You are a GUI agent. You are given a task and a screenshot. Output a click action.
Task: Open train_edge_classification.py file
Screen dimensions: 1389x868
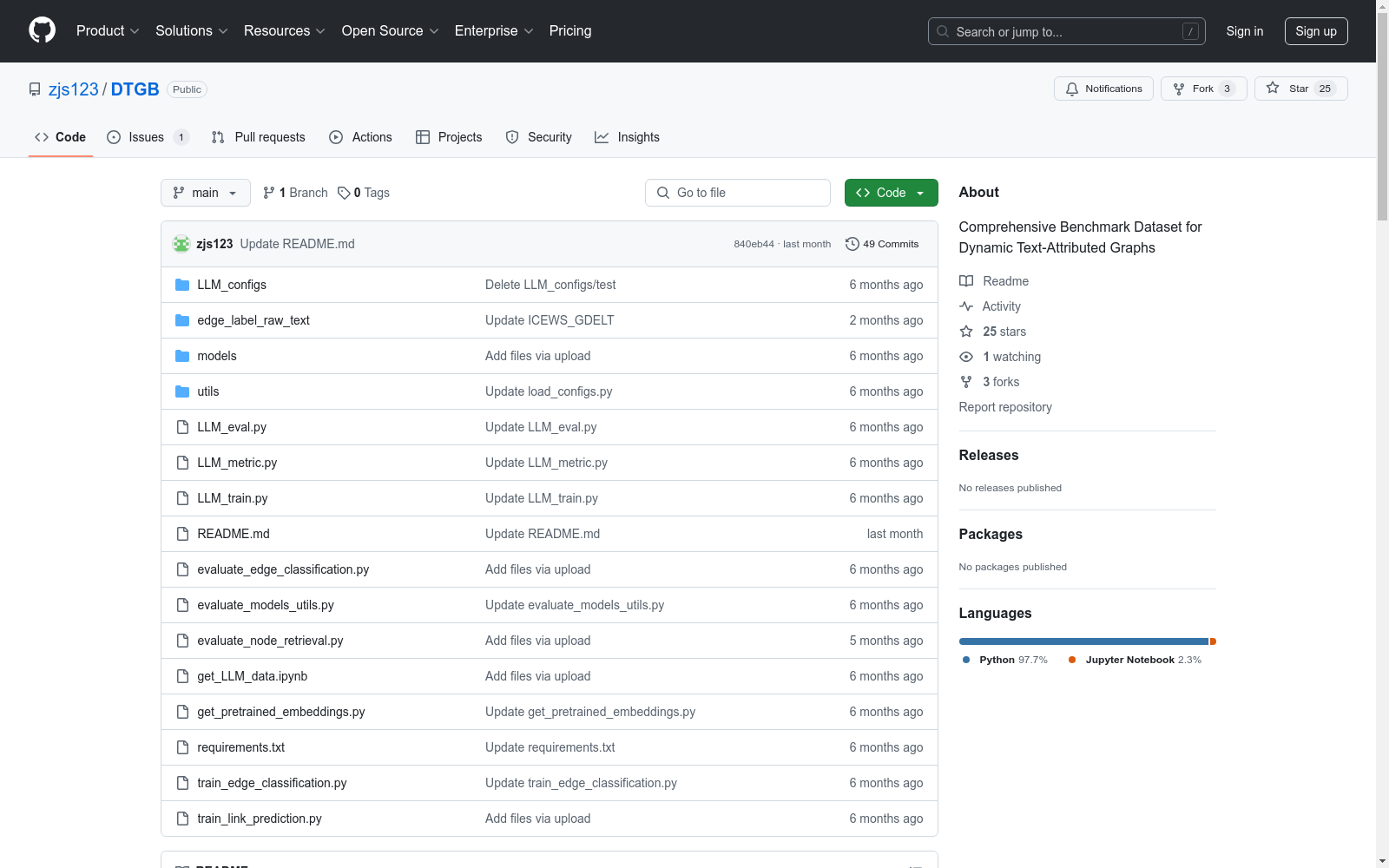pos(272,783)
